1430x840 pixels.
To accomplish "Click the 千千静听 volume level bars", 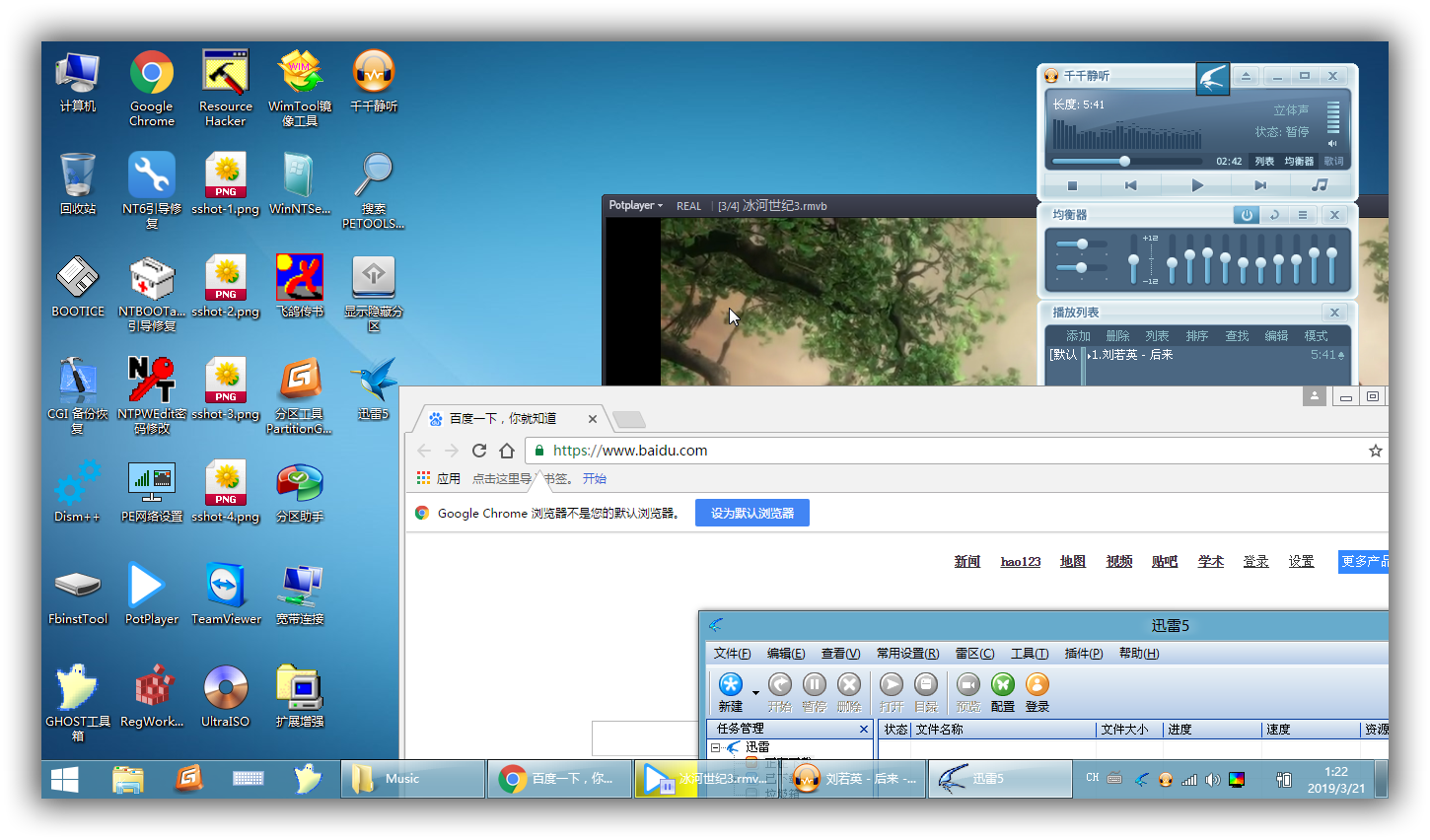I will point(1332,116).
